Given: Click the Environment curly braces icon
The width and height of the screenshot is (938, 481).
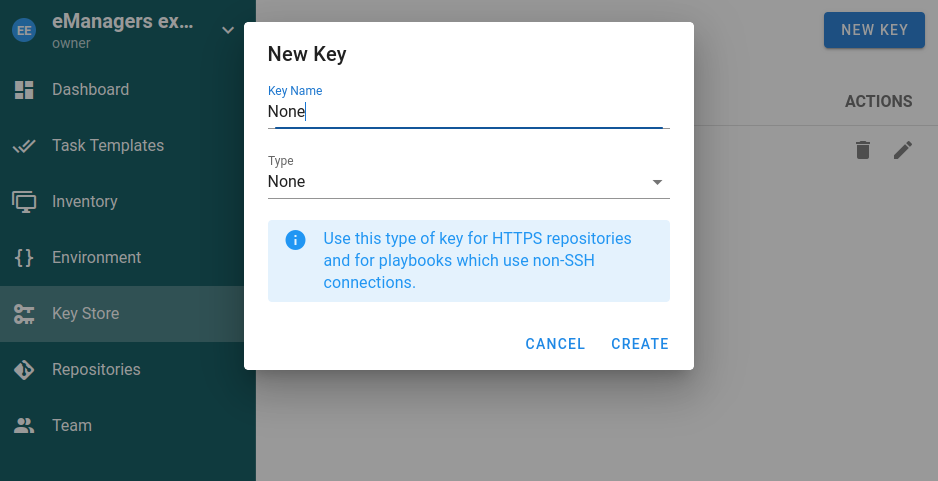Looking at the screenshot, I should coord(24,258).
